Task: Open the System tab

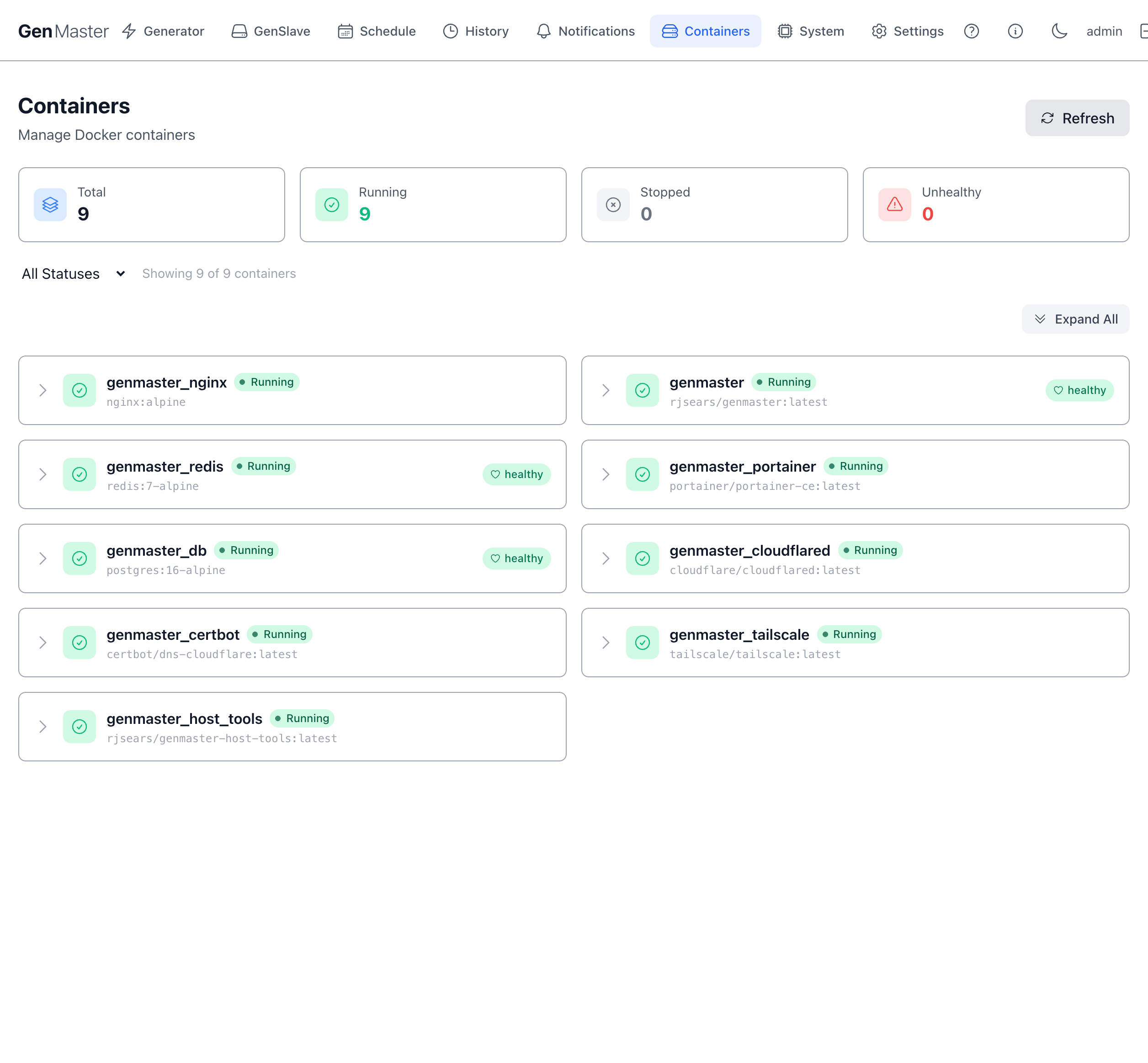Action: coord(811,31)
